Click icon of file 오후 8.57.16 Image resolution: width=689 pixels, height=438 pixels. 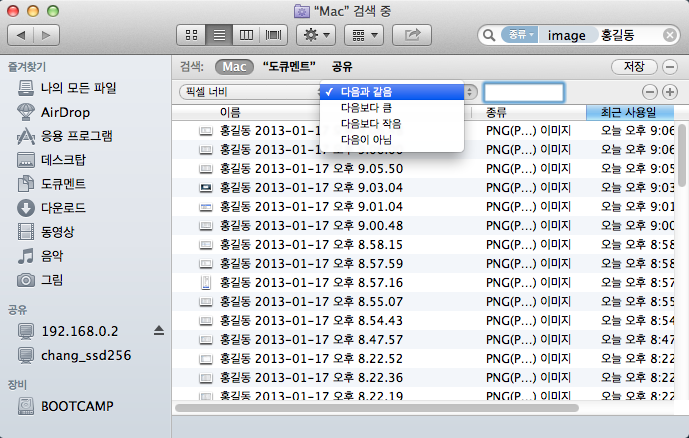point(205,282)
